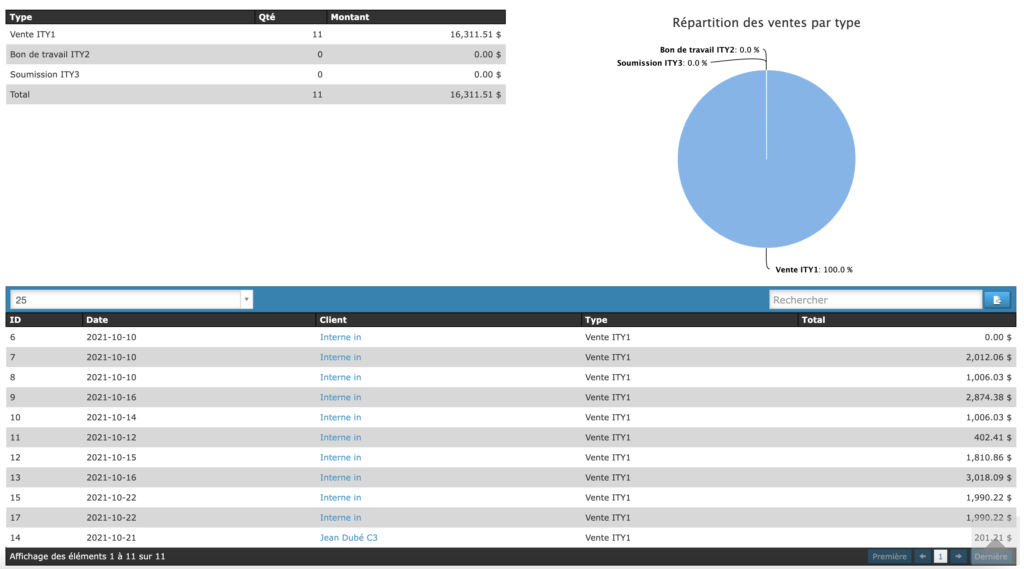Click the export file icon beside search

[x=996, y=300]
